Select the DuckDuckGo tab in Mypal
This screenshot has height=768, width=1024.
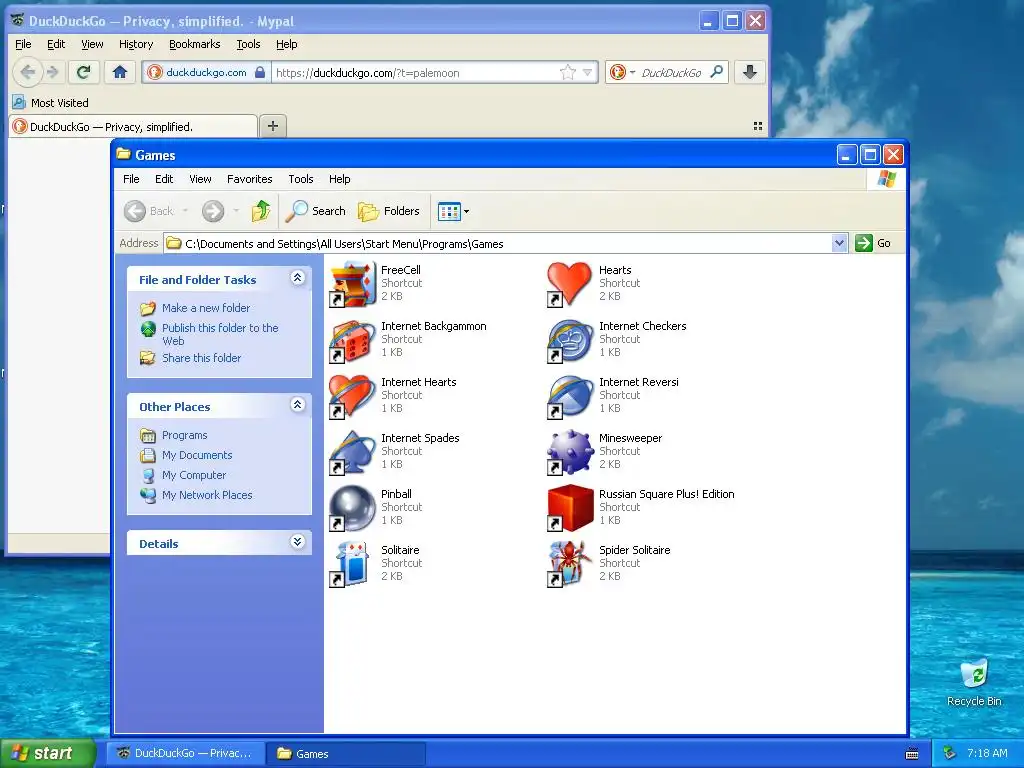(134, 127)
